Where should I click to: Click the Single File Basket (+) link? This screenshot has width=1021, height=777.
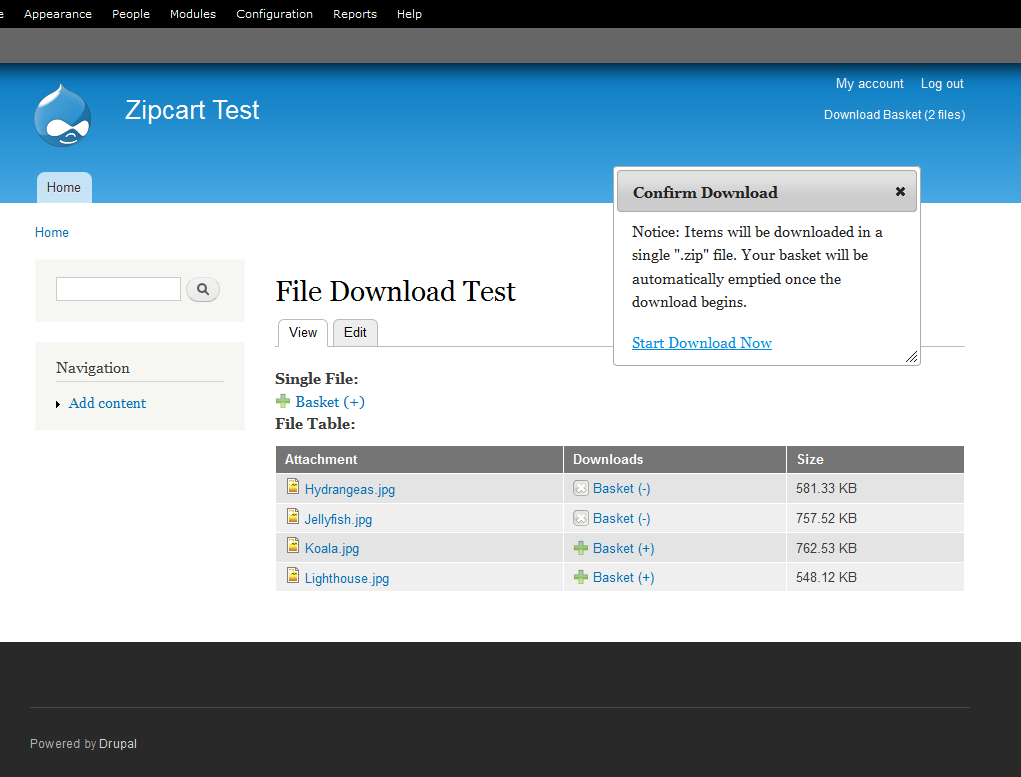pyautogui.click(x=330, y=402)
